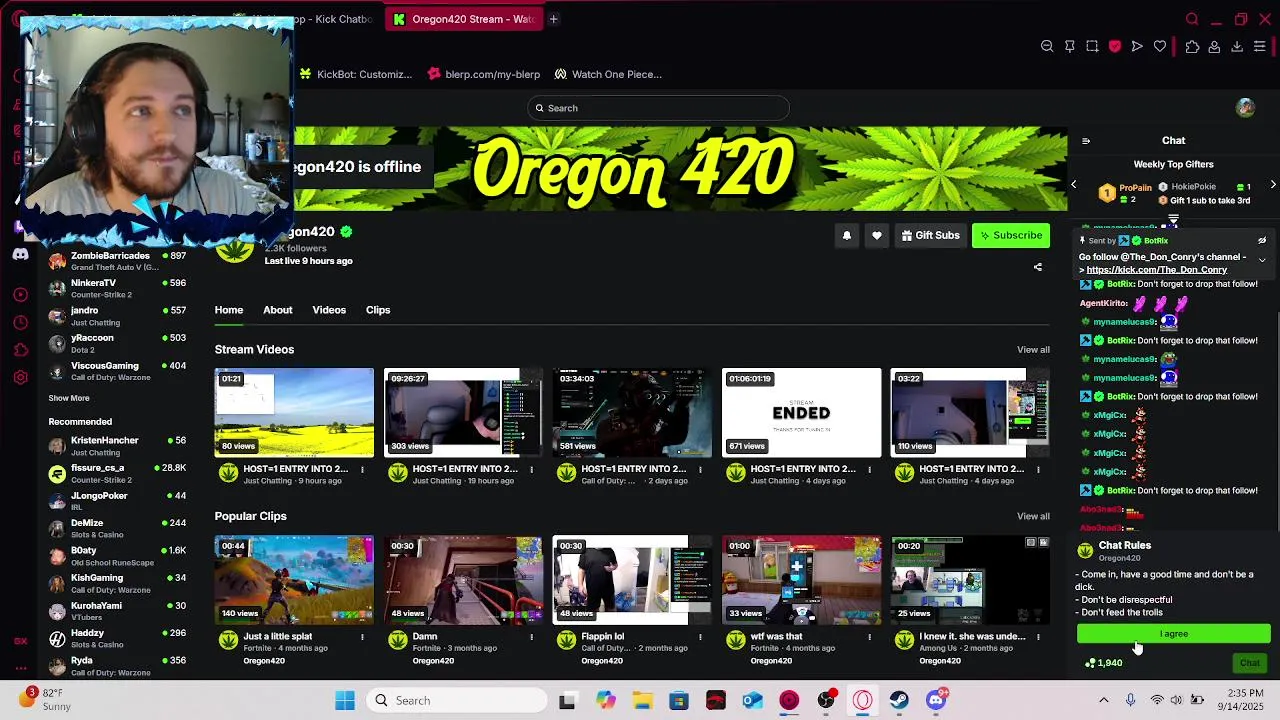Open the blerp.com/my-blerp bookmark
The image size is (1280, 720).
click(483, 74)
